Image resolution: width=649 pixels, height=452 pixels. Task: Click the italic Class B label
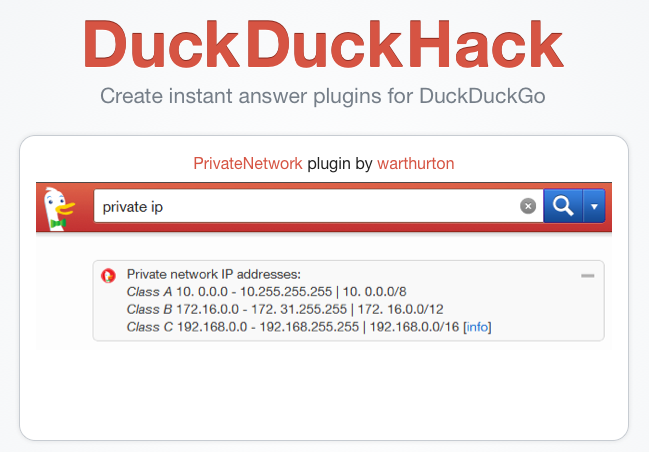(149, 310)
